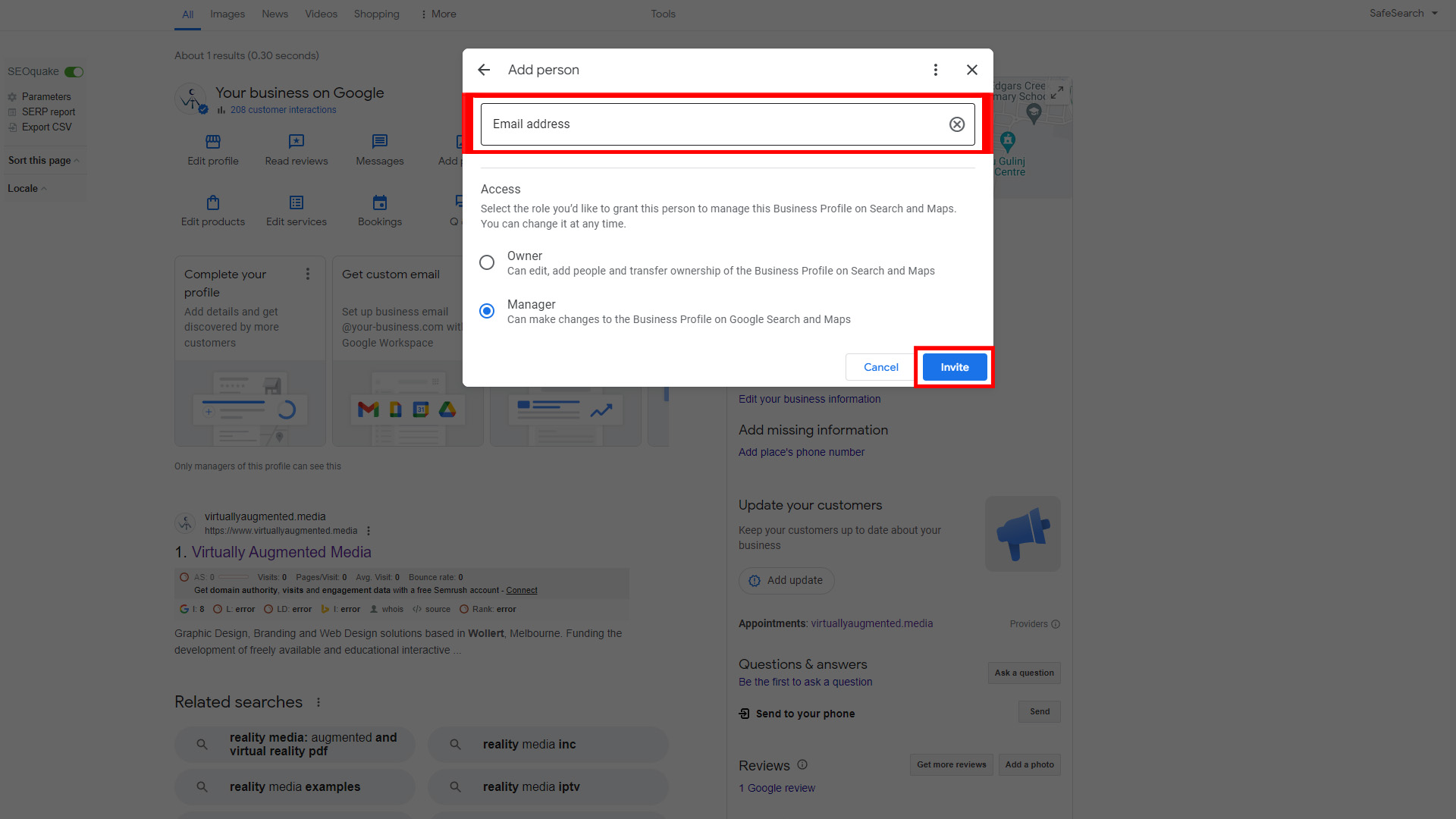Open the SafeSearch dropdown
This screenshot has width=1456, height=819.
(1403, 13)
